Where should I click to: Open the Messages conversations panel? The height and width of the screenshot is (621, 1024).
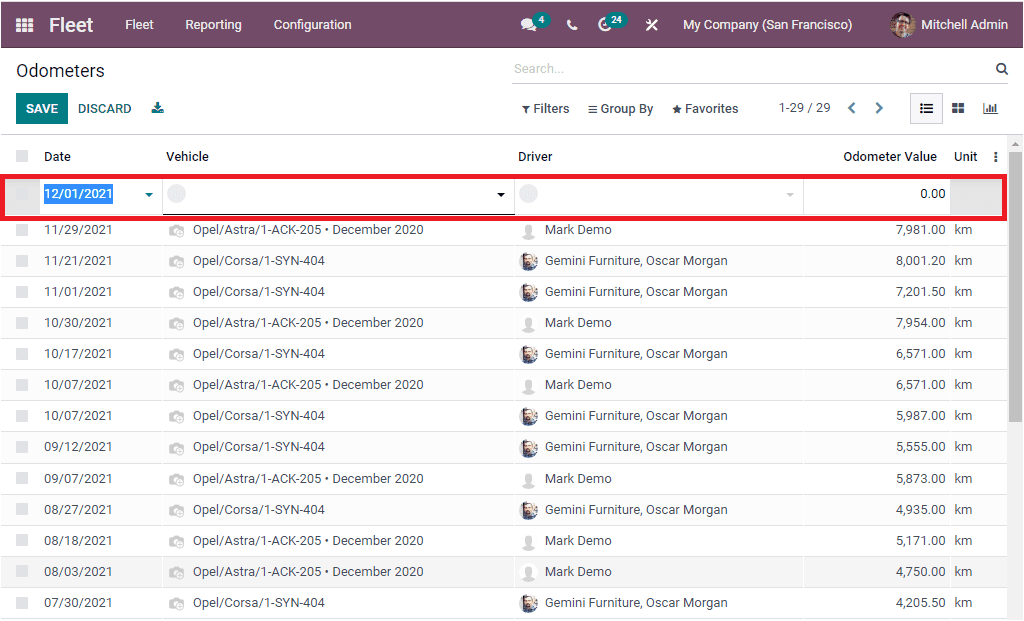click(x=528, y=25)
